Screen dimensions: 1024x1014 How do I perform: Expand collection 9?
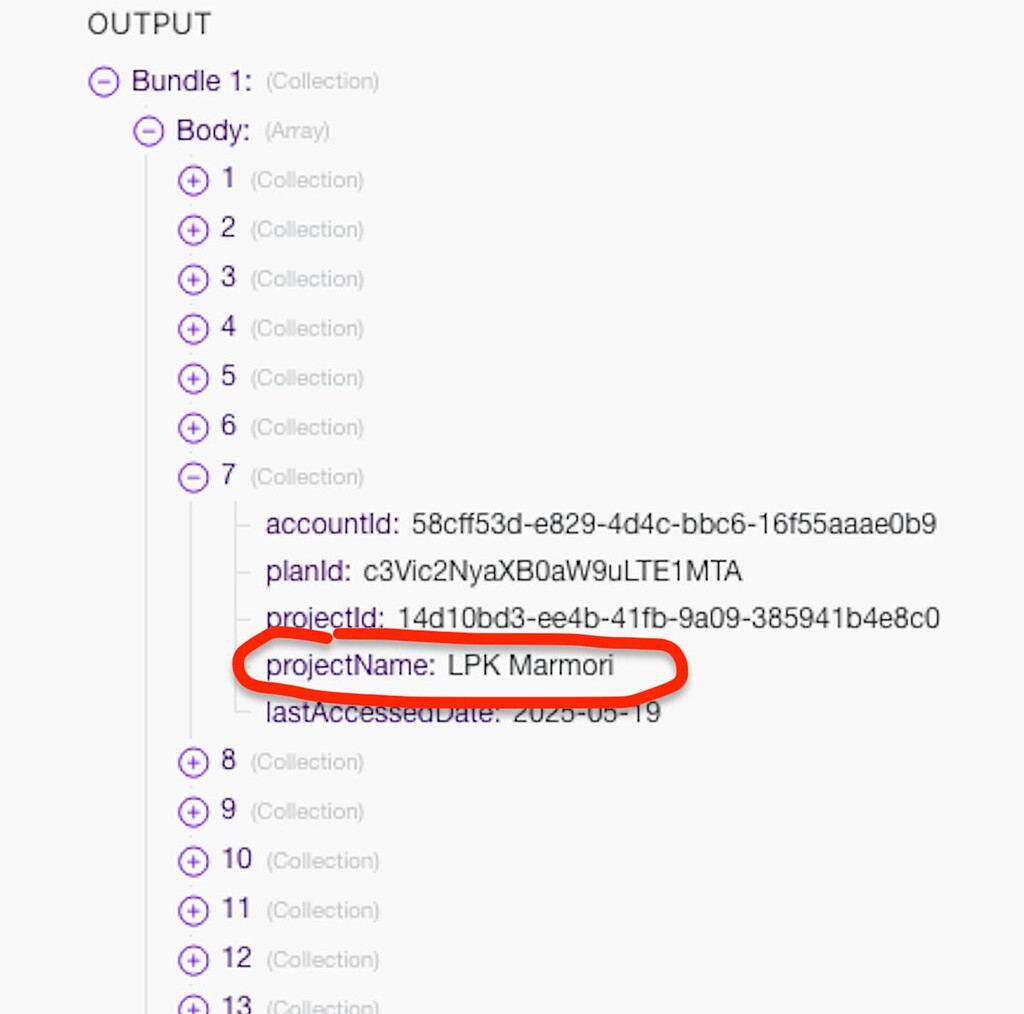pyautogui.click(x=192, y=811)
